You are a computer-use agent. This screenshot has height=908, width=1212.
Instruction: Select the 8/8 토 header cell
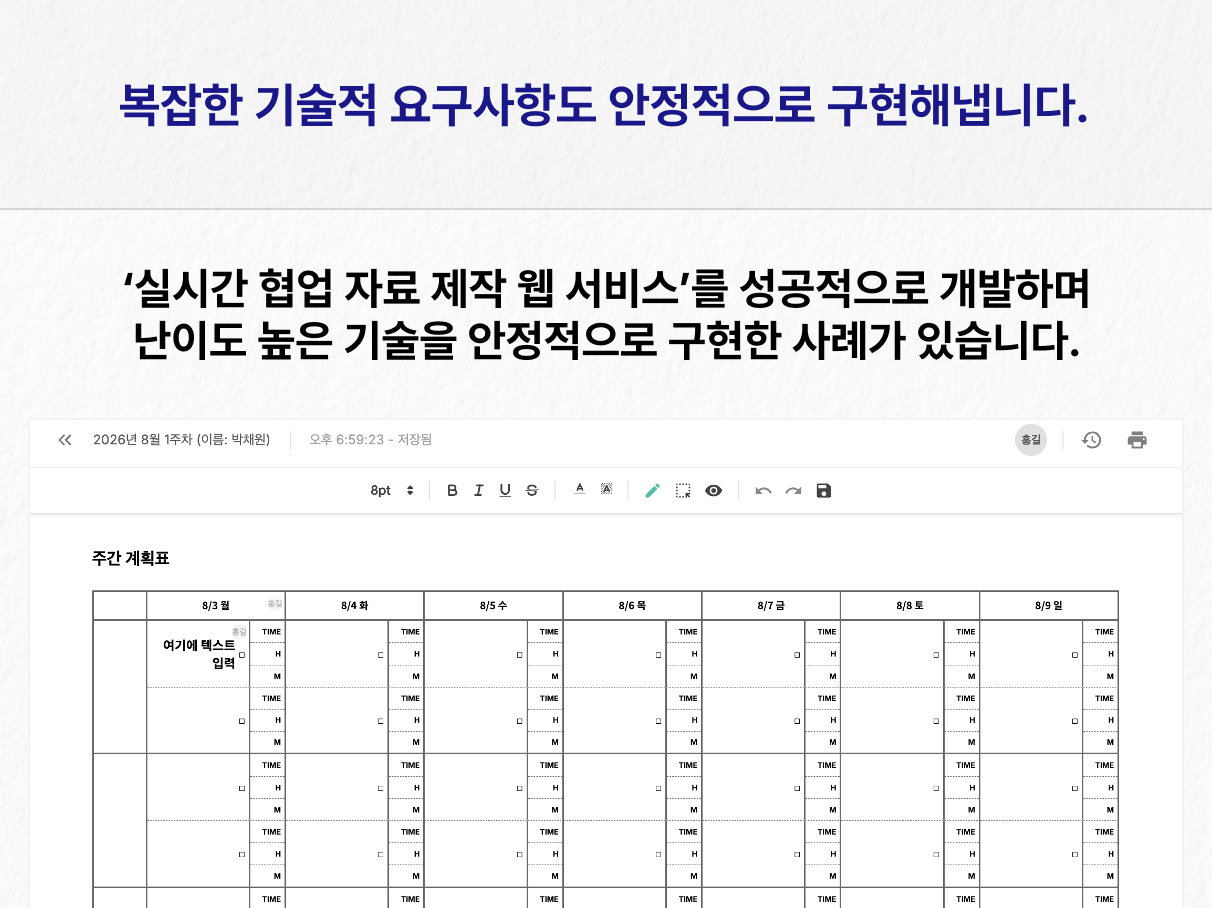pyautogui.click(x=910, y=606)
